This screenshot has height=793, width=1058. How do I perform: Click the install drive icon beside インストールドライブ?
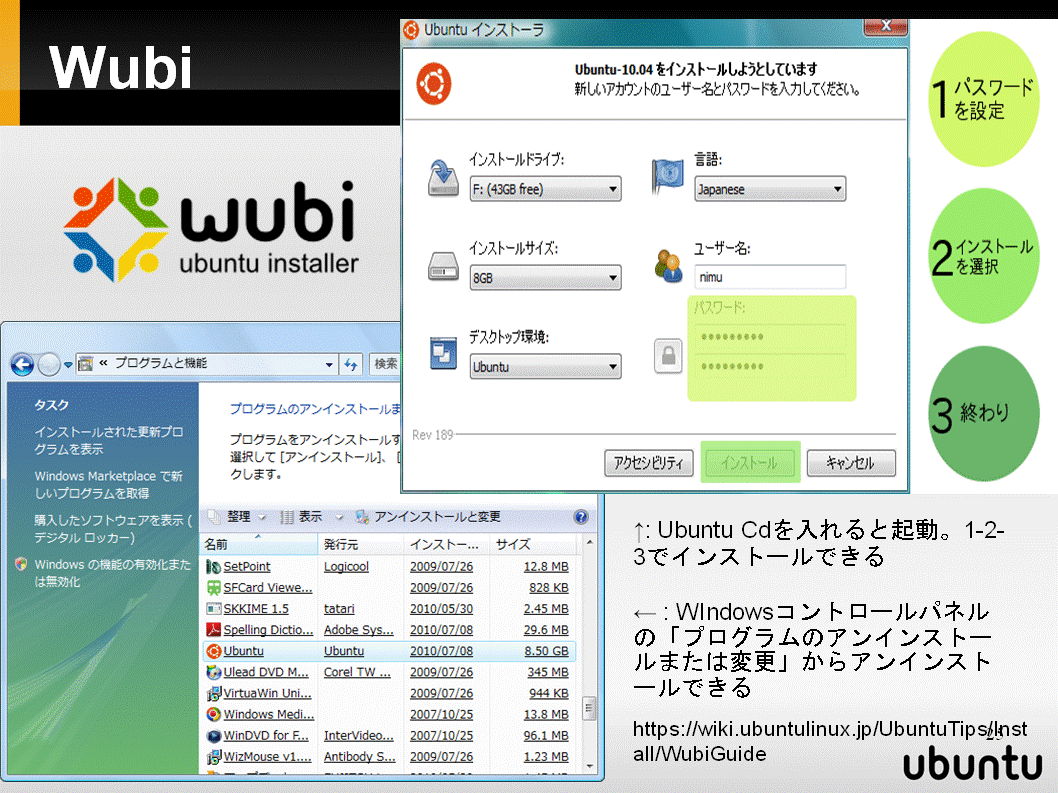pyautogui.click(x=443, y=177)
